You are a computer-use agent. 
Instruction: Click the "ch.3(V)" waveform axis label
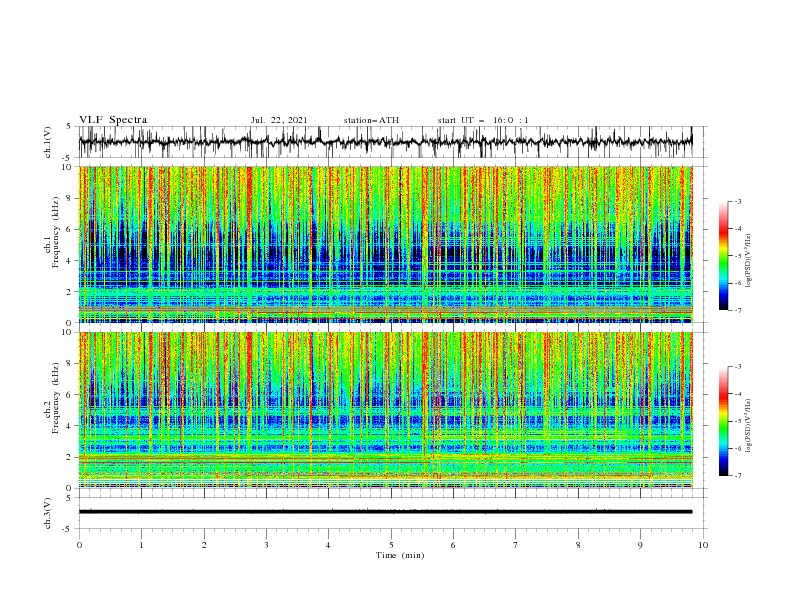48,513
